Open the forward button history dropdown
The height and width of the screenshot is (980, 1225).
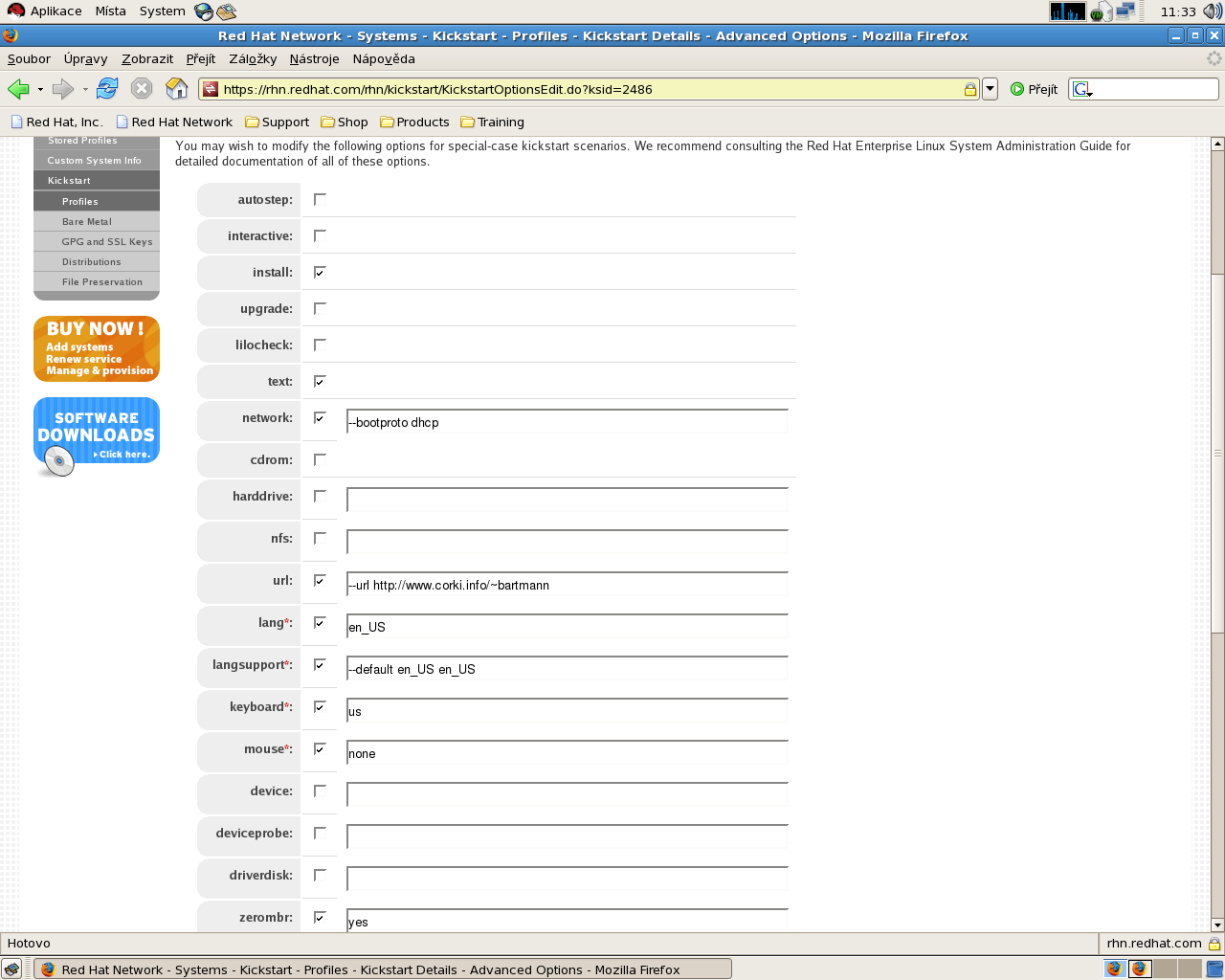(x=85, y=89)
